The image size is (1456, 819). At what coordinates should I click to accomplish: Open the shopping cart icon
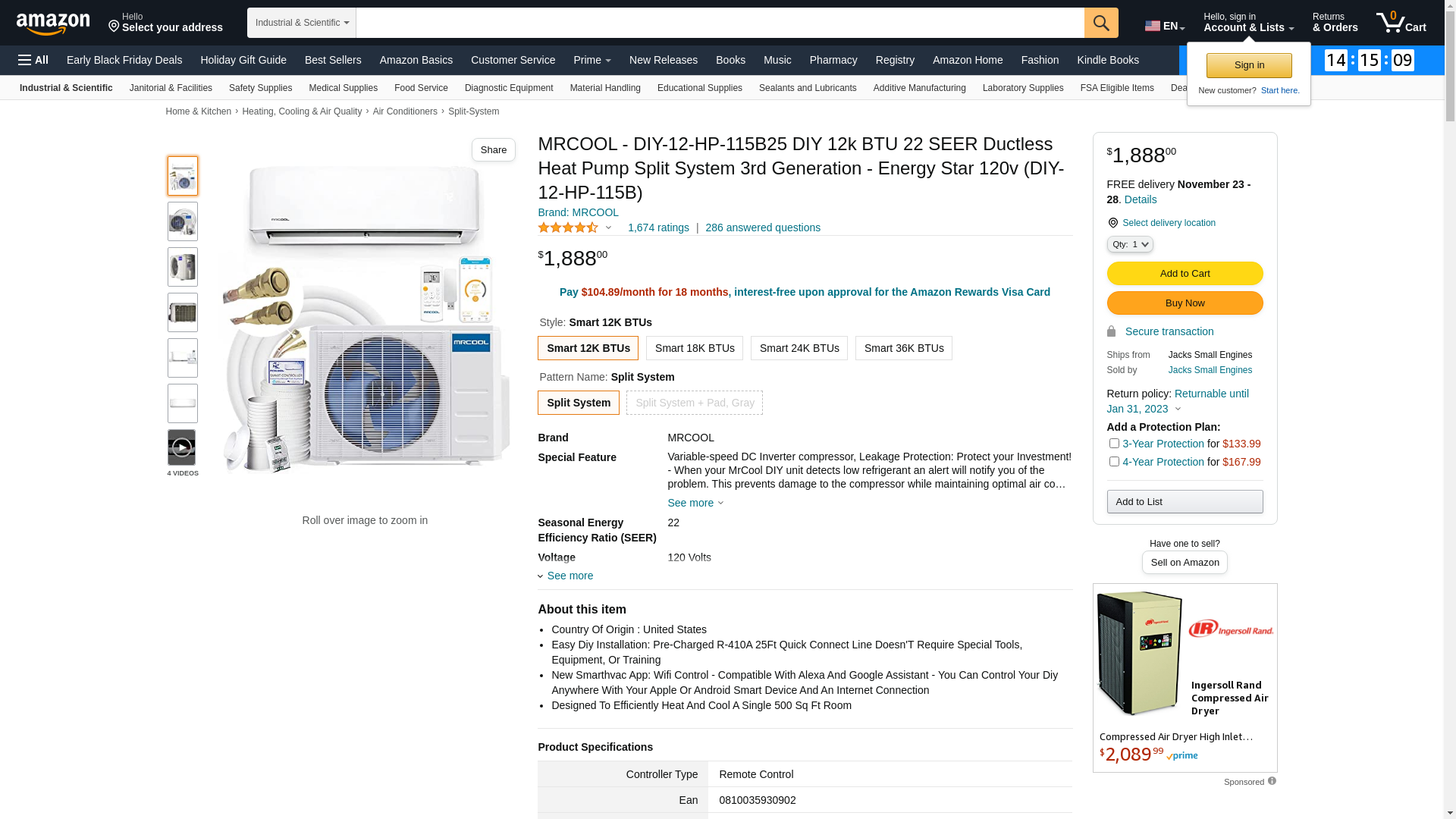pyautogui.click(x=1400, y=23)
